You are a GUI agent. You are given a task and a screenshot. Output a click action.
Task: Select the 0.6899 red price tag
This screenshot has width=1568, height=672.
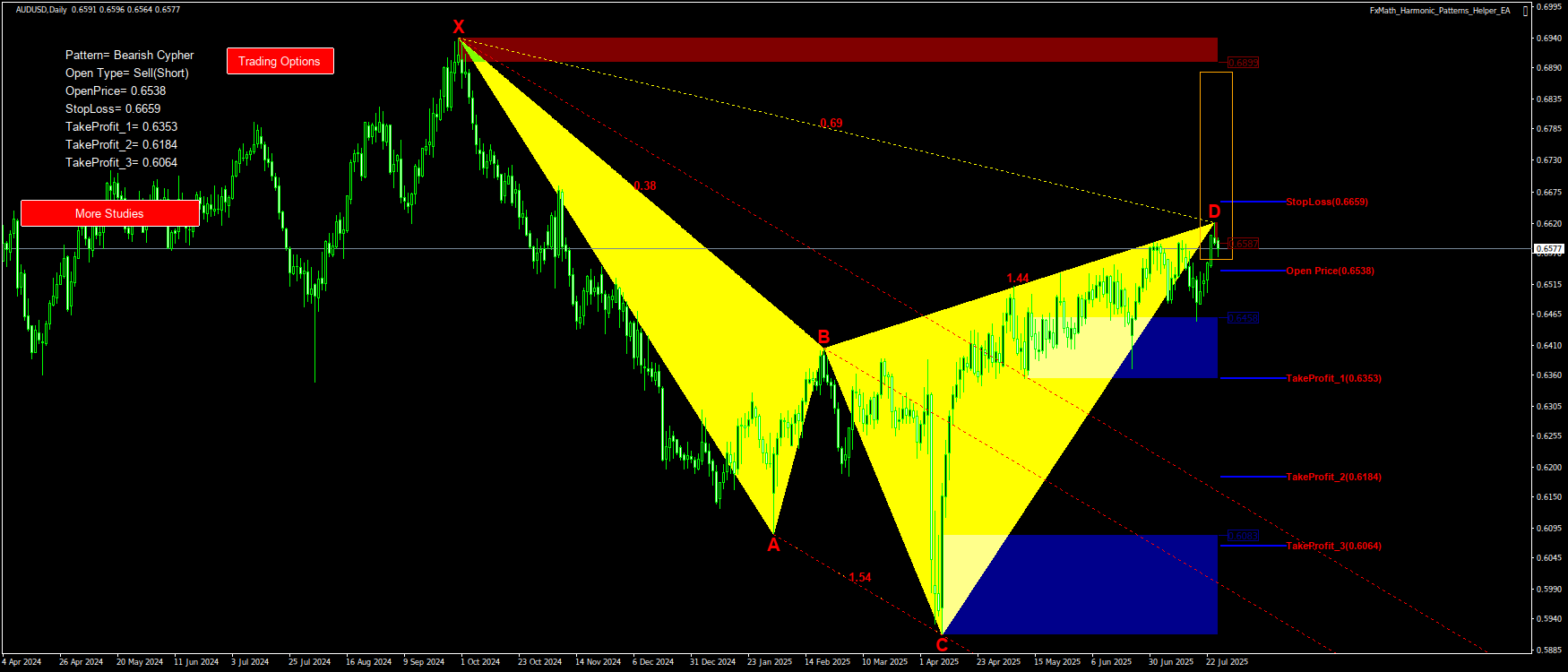1243,63
